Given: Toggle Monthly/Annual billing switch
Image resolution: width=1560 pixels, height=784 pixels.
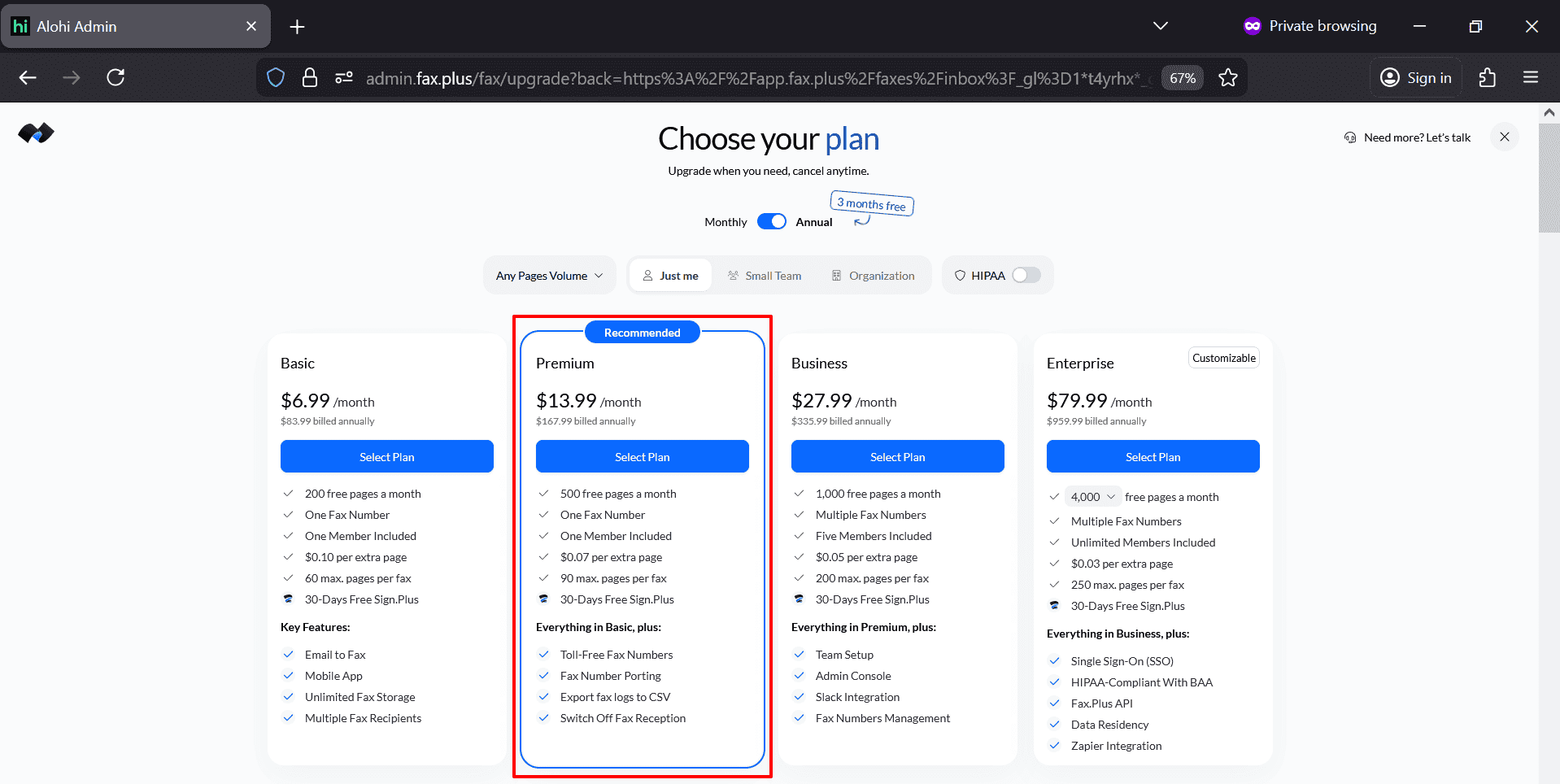Looking at the screenshot, I should (x=771, y=222).
